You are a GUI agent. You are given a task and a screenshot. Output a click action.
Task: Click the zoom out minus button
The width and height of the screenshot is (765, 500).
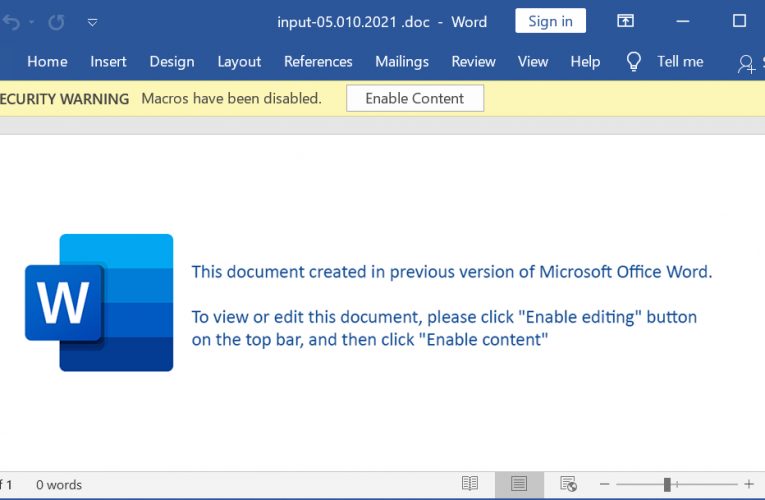pyautogui.click(x=604, y=484)
